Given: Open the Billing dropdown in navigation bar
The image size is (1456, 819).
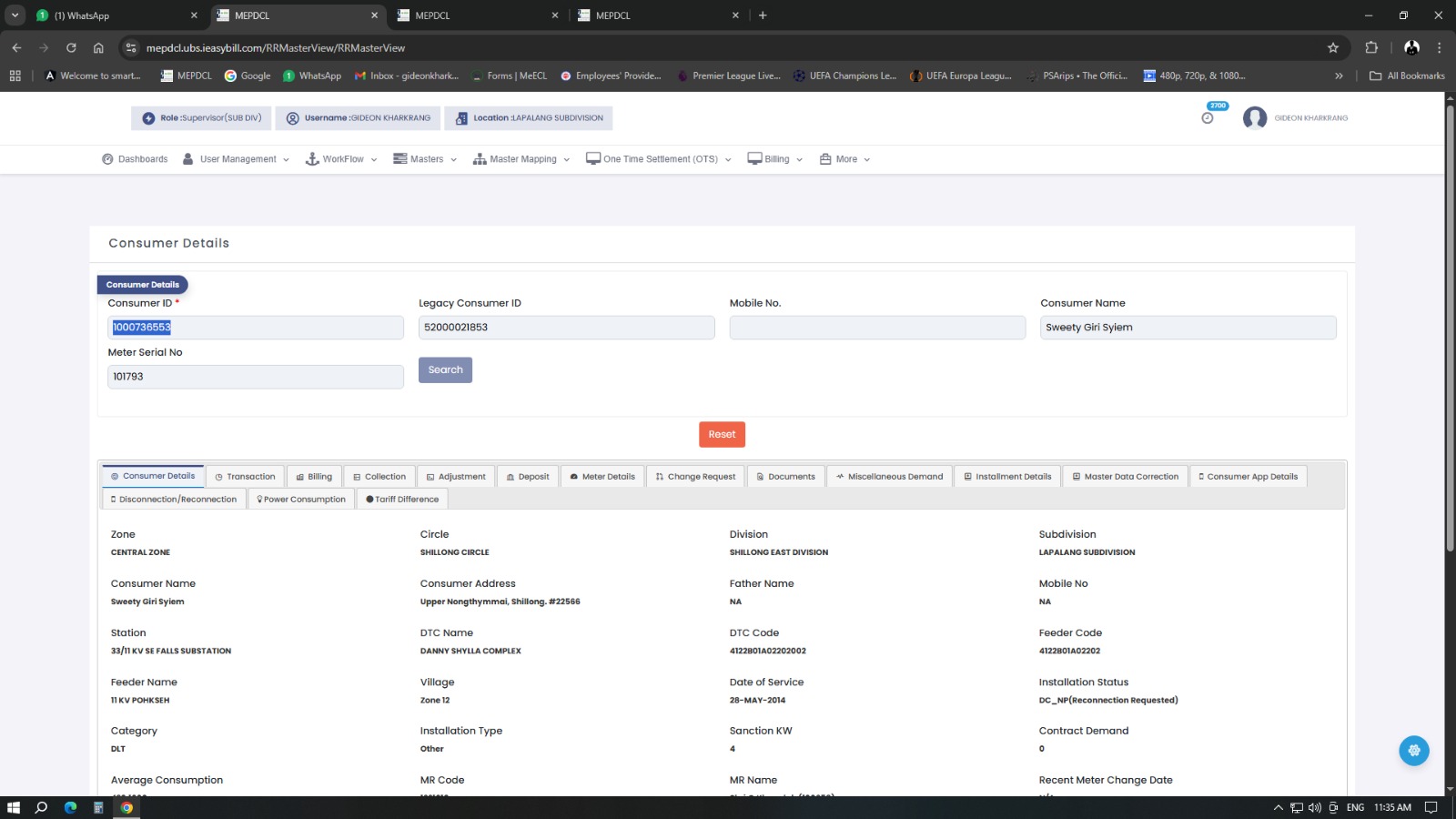Looking at the screenshot, I should (775, 159).
